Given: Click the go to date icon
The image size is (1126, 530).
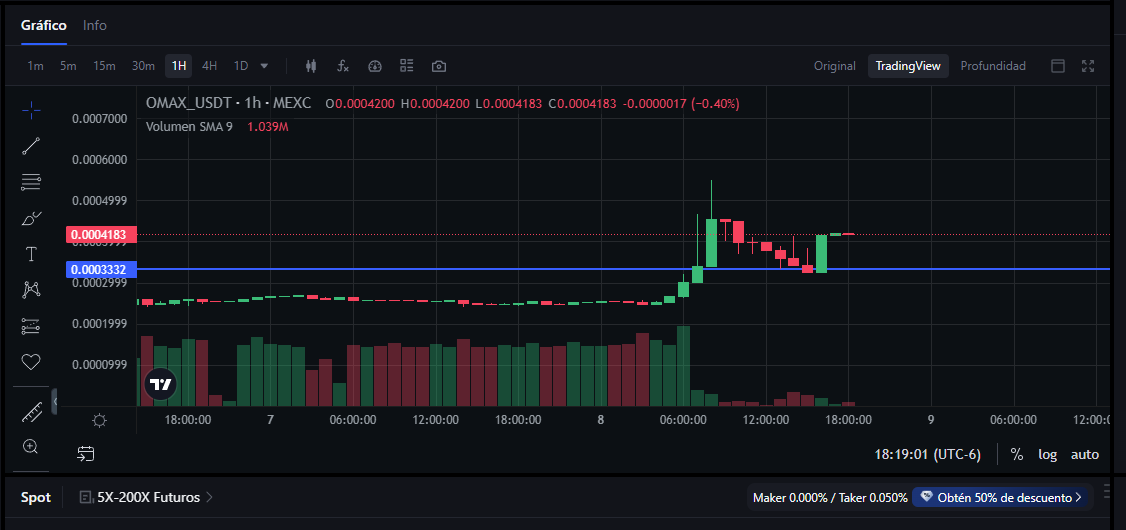Looking at the screenshot, I should (86, 454).
